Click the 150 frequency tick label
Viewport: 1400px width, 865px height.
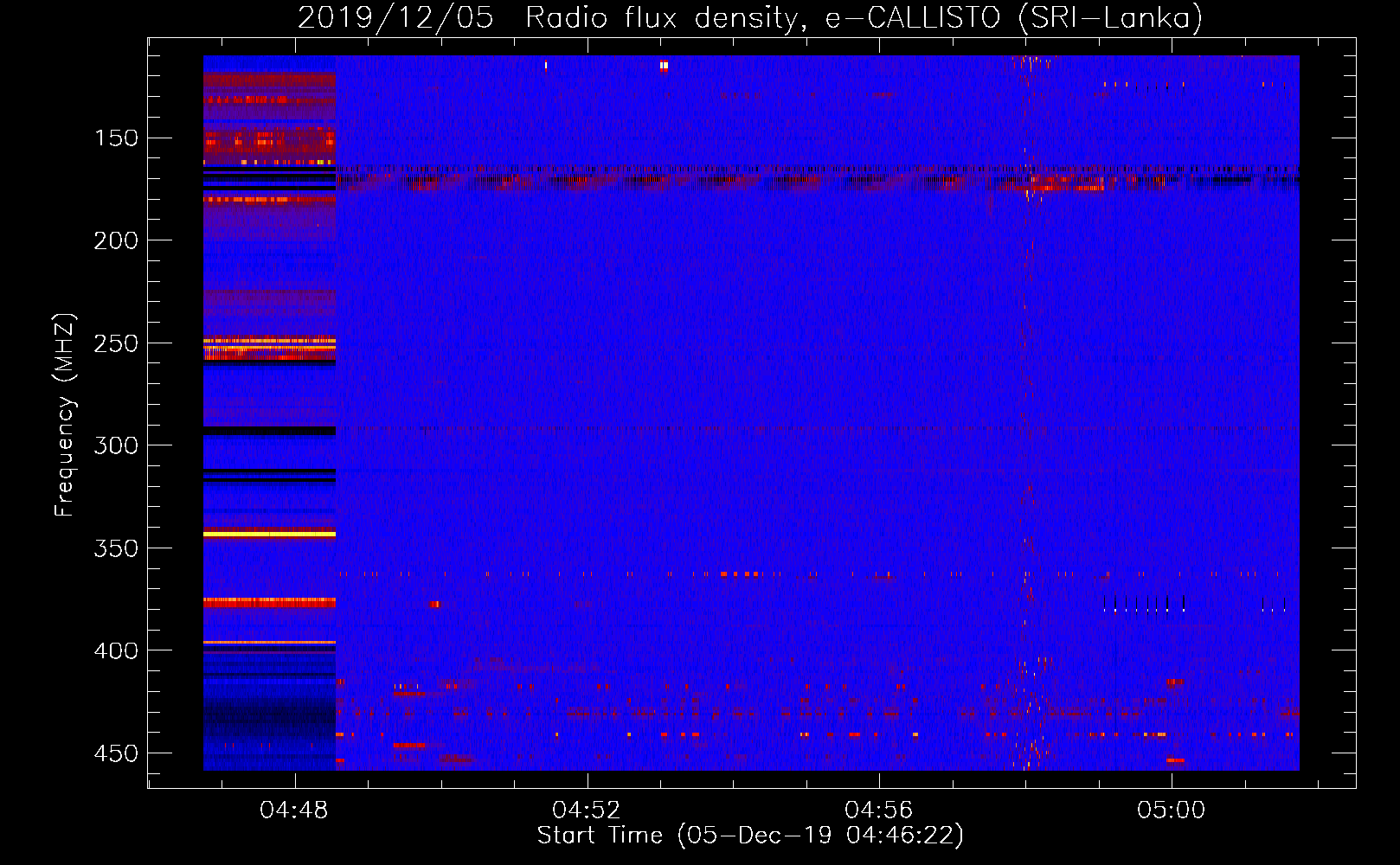[116, 138]
